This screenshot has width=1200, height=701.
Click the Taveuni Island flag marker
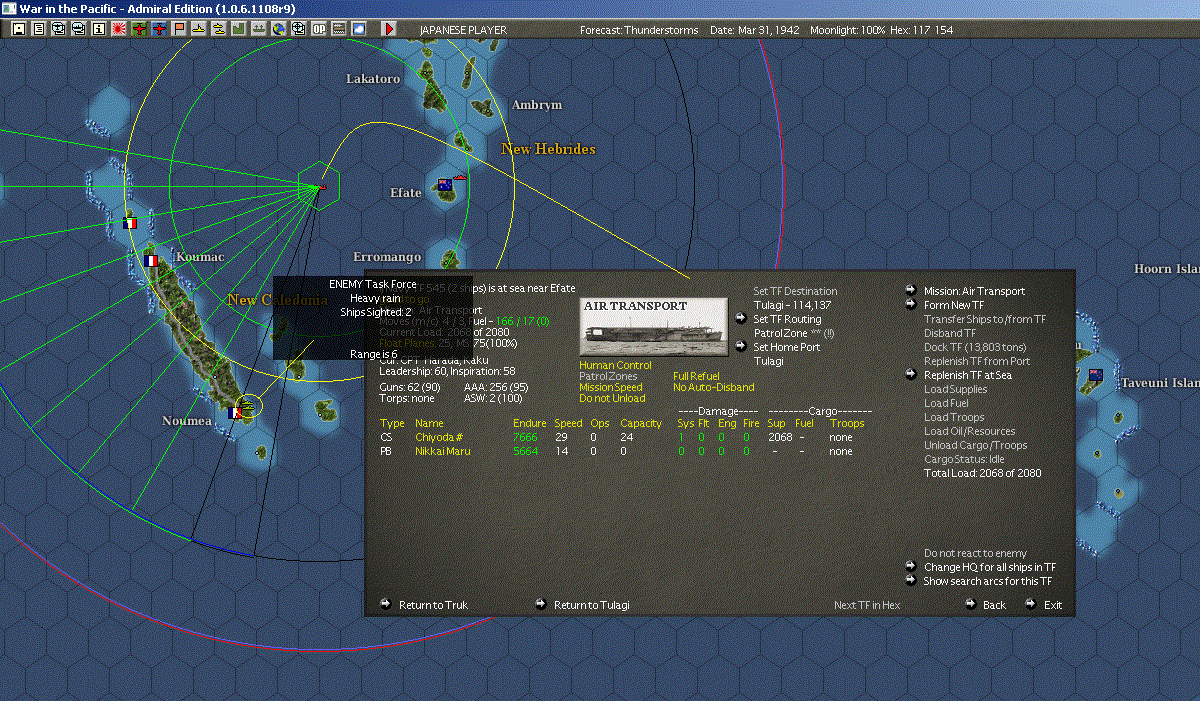click(1096, 376)
